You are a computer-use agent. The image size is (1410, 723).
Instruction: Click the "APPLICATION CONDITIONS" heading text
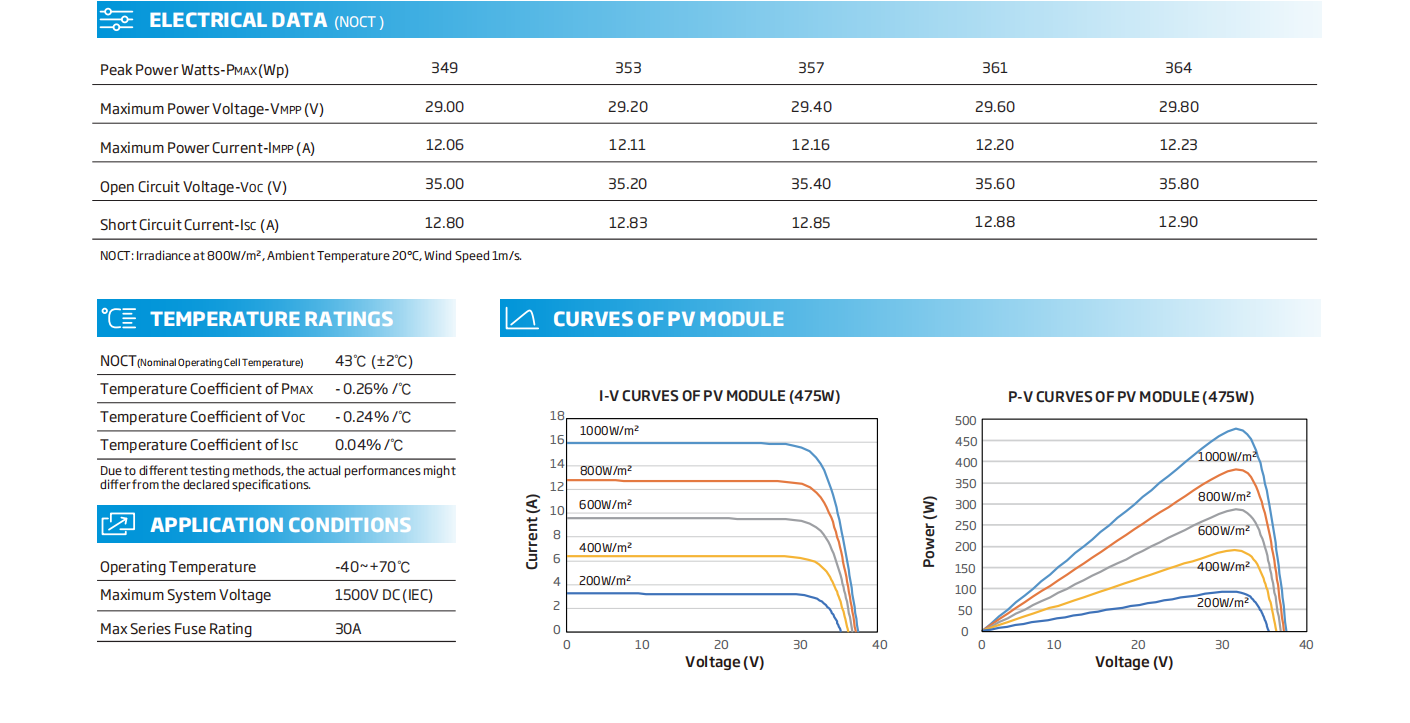point(281,525)
